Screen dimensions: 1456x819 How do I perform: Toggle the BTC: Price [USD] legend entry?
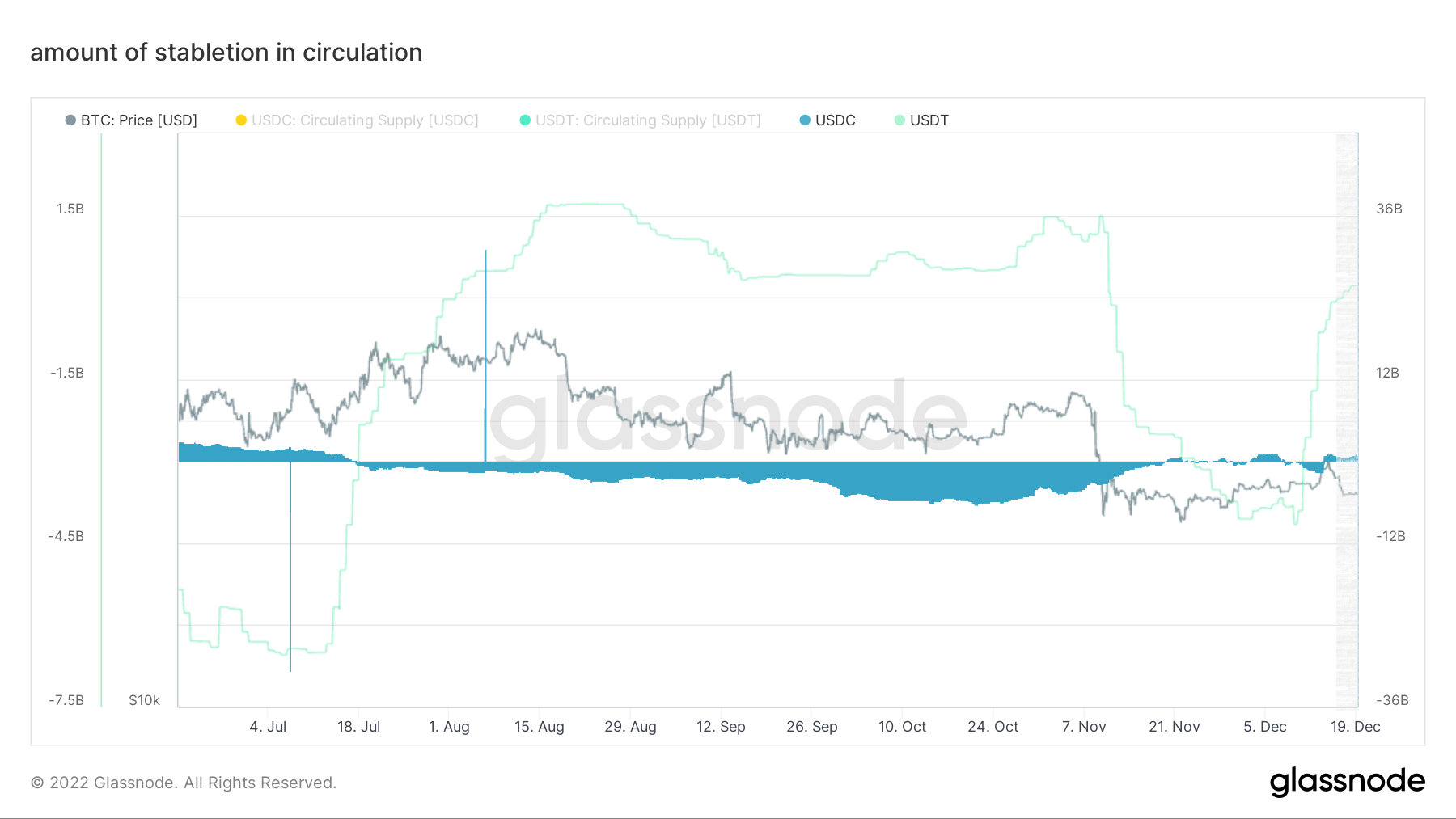click(x=131, y=120)
